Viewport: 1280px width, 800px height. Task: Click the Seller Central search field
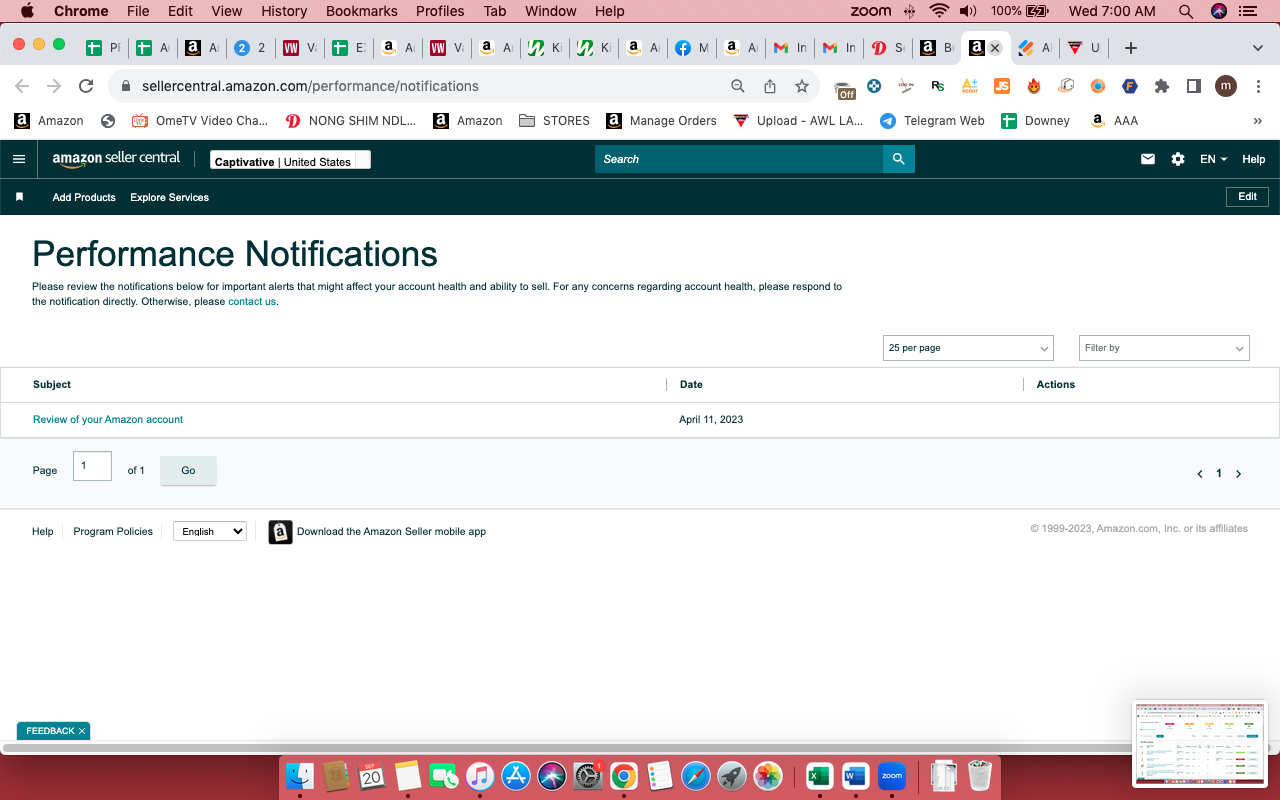(x=739, y=159)
